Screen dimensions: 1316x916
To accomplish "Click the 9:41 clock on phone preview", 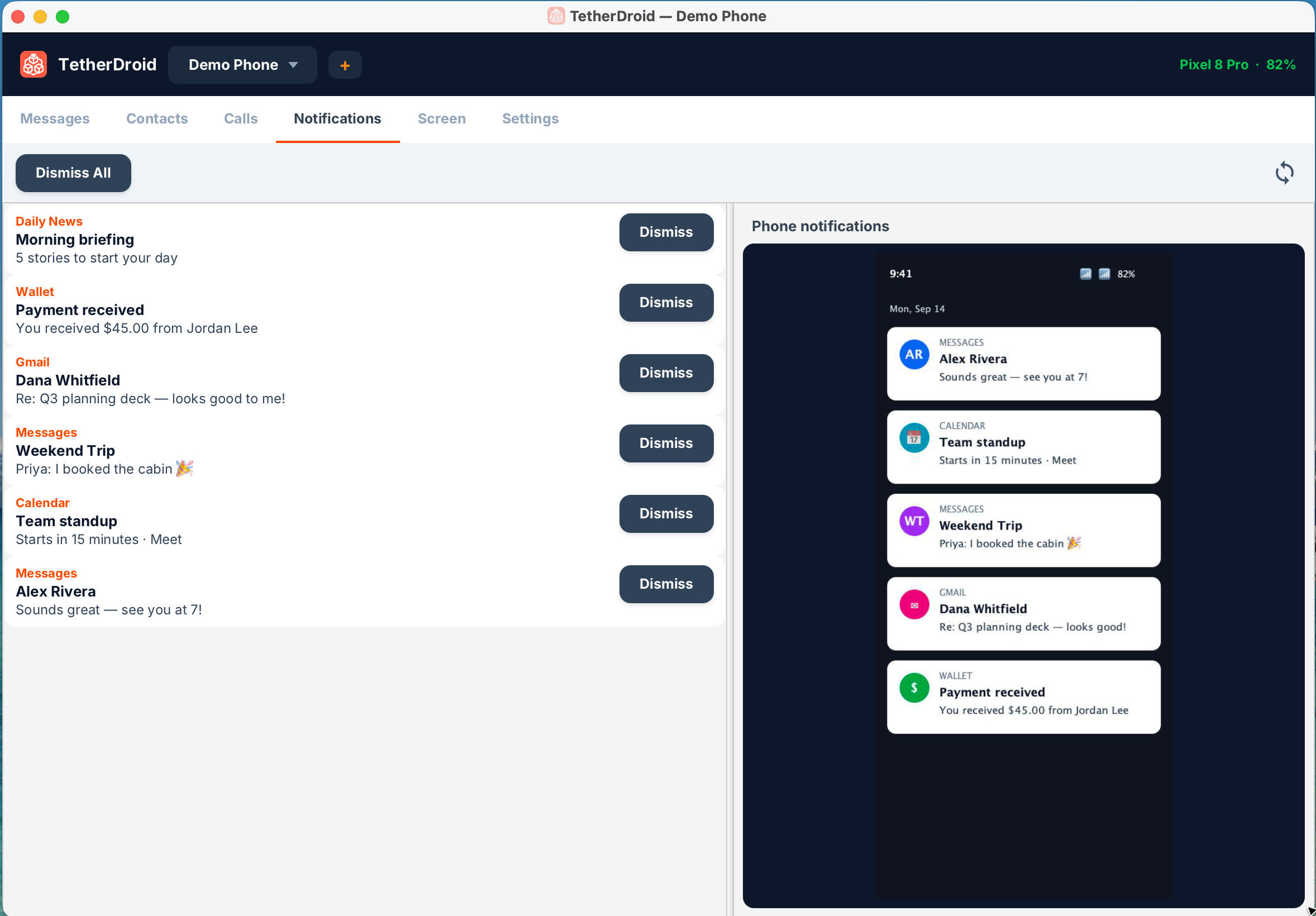I will click(900, 274).
